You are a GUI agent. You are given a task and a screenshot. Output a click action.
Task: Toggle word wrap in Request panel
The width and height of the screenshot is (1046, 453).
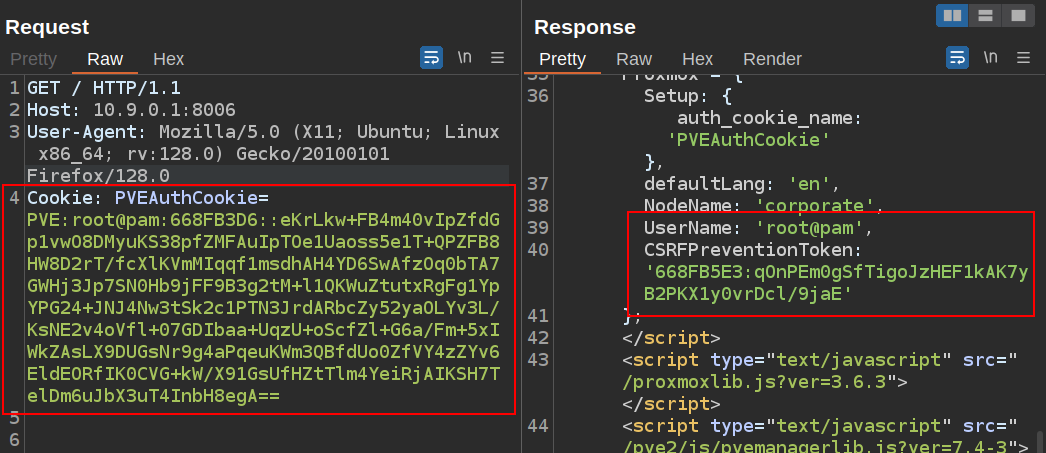(x=431, y=58)
